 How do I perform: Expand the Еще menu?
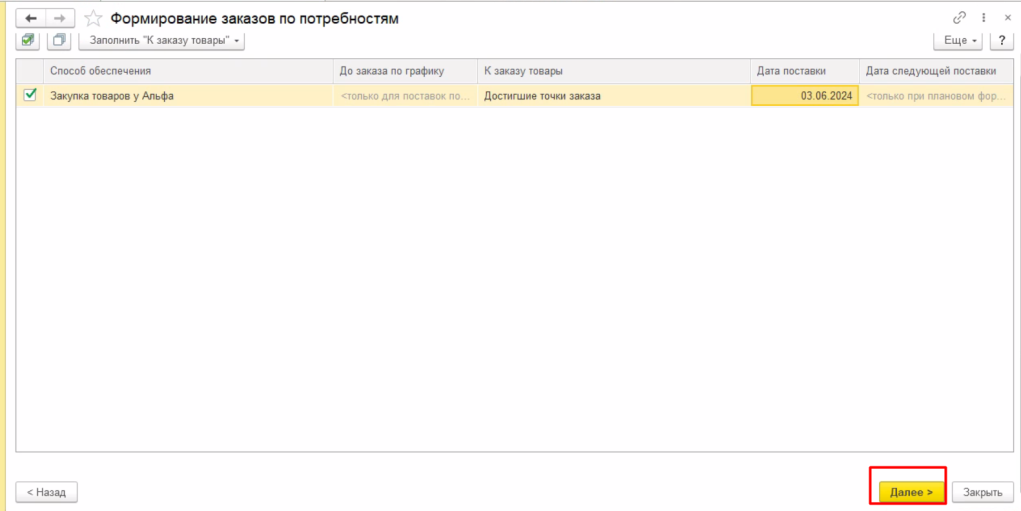(957, 40)
